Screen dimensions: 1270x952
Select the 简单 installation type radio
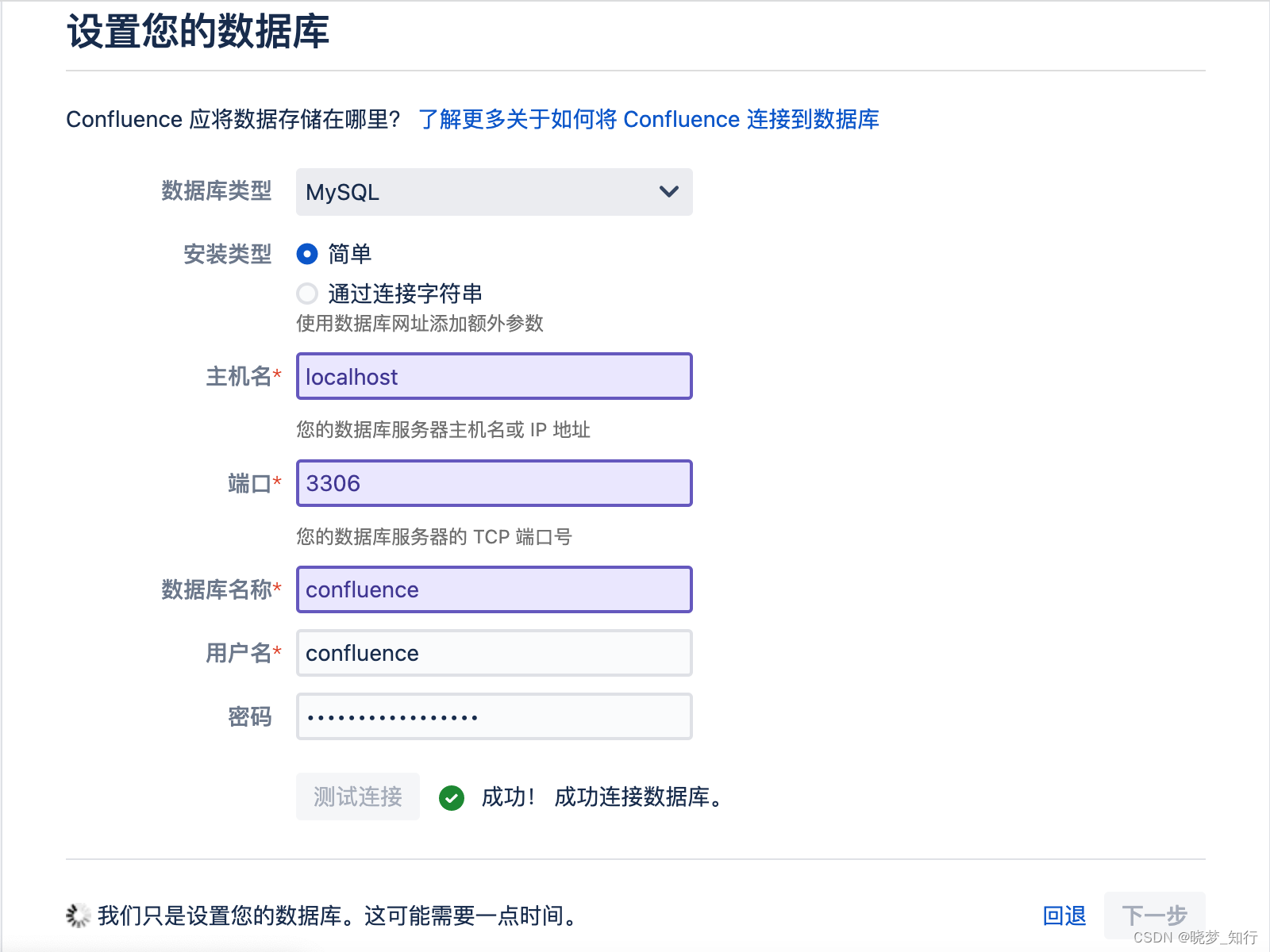[307, 254]
